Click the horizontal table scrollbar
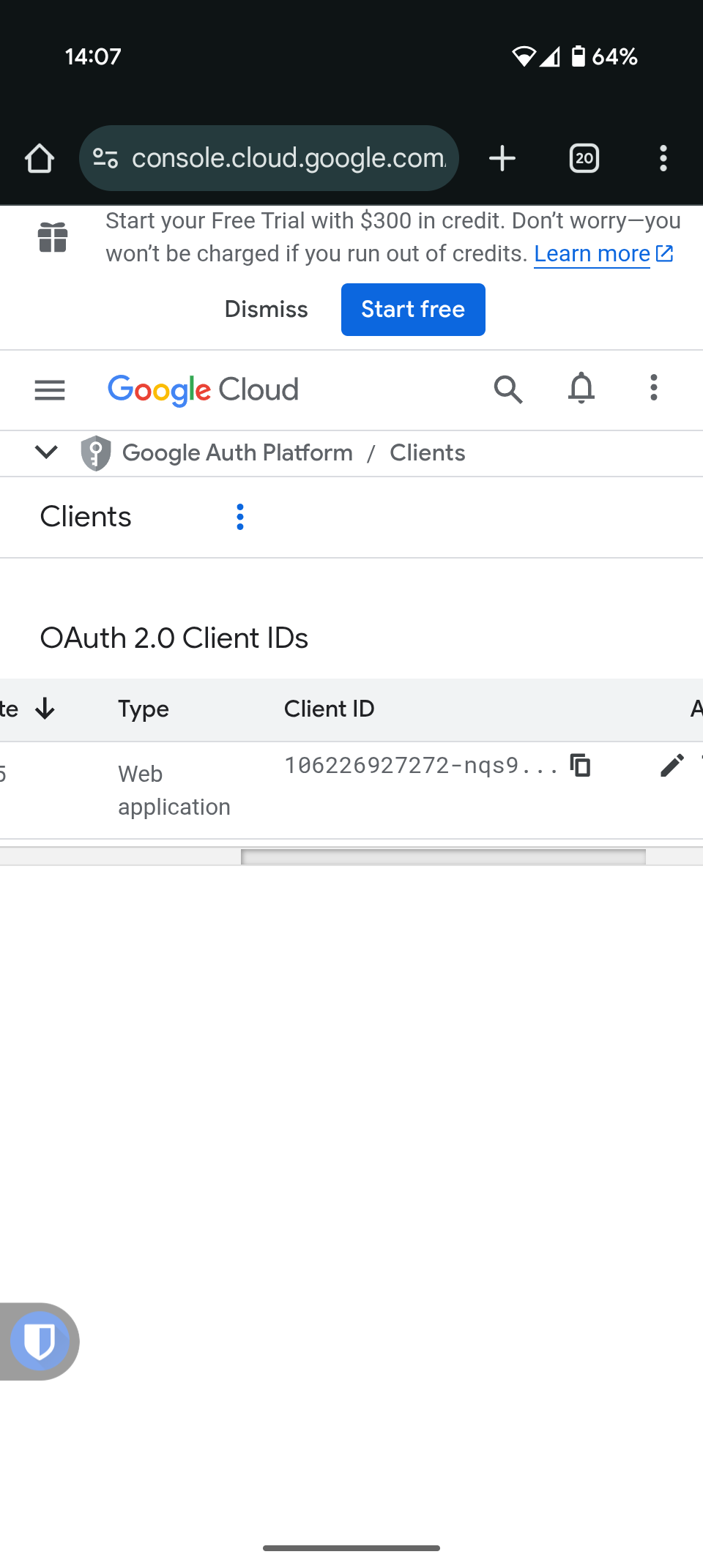The image size is (703, 1568). [443, 856]
